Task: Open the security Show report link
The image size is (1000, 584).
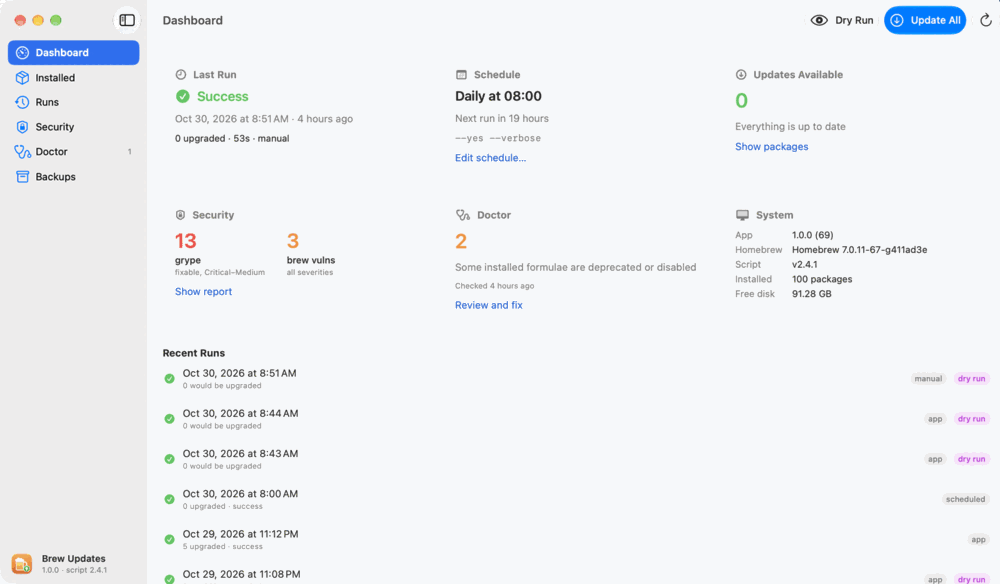Action: point(203,291)
